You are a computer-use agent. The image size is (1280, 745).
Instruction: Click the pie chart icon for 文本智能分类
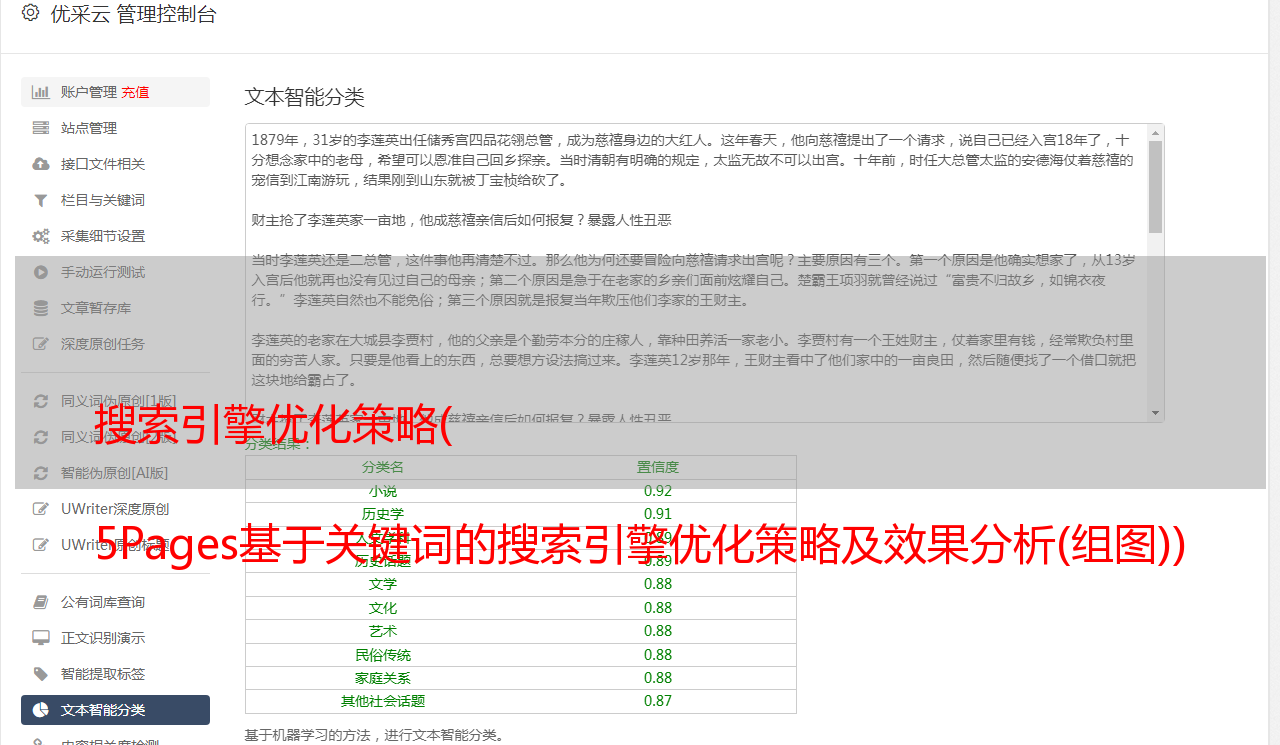click(x=41, y=710)
